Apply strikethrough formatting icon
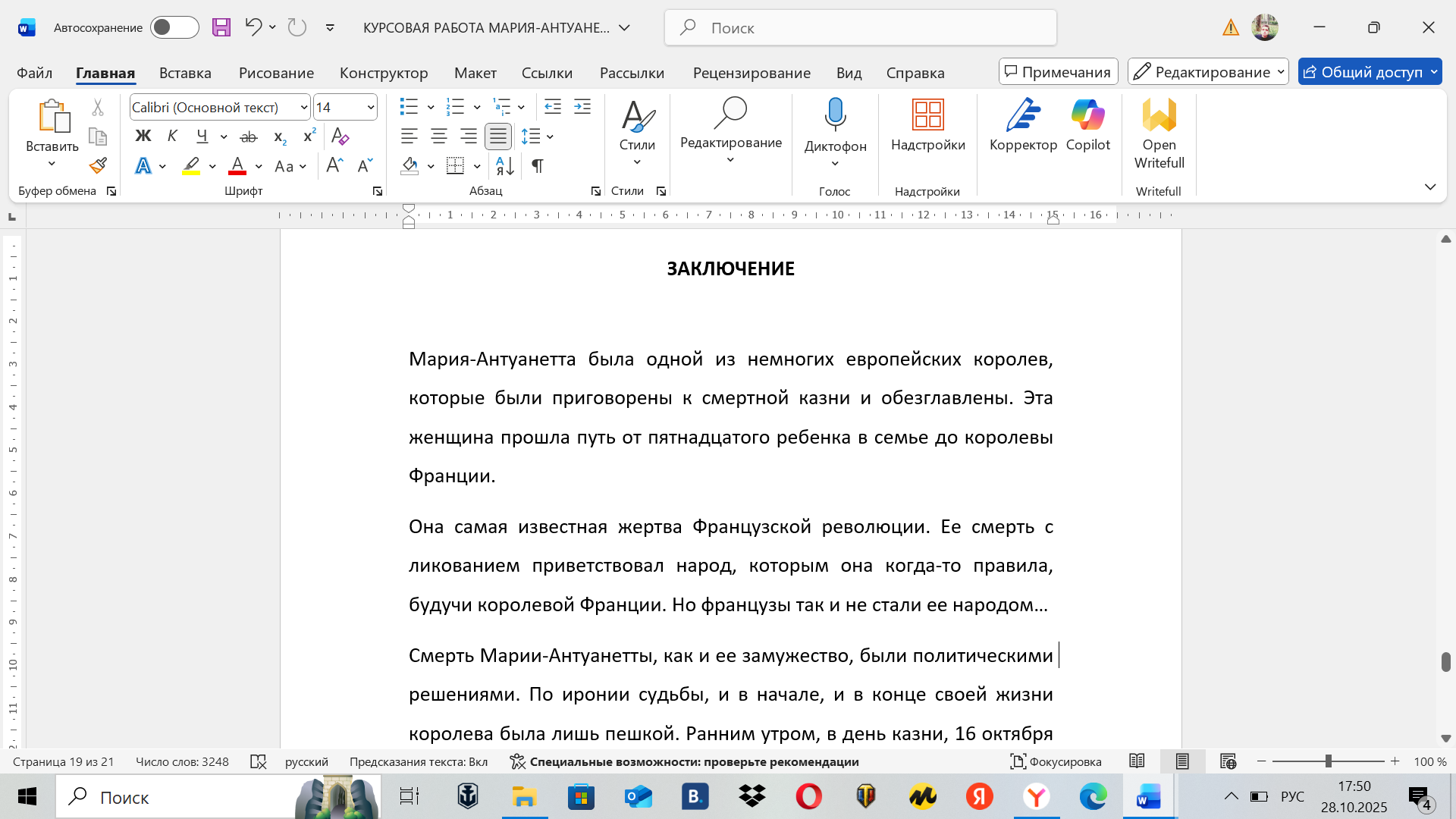 [x=249, y=136]
